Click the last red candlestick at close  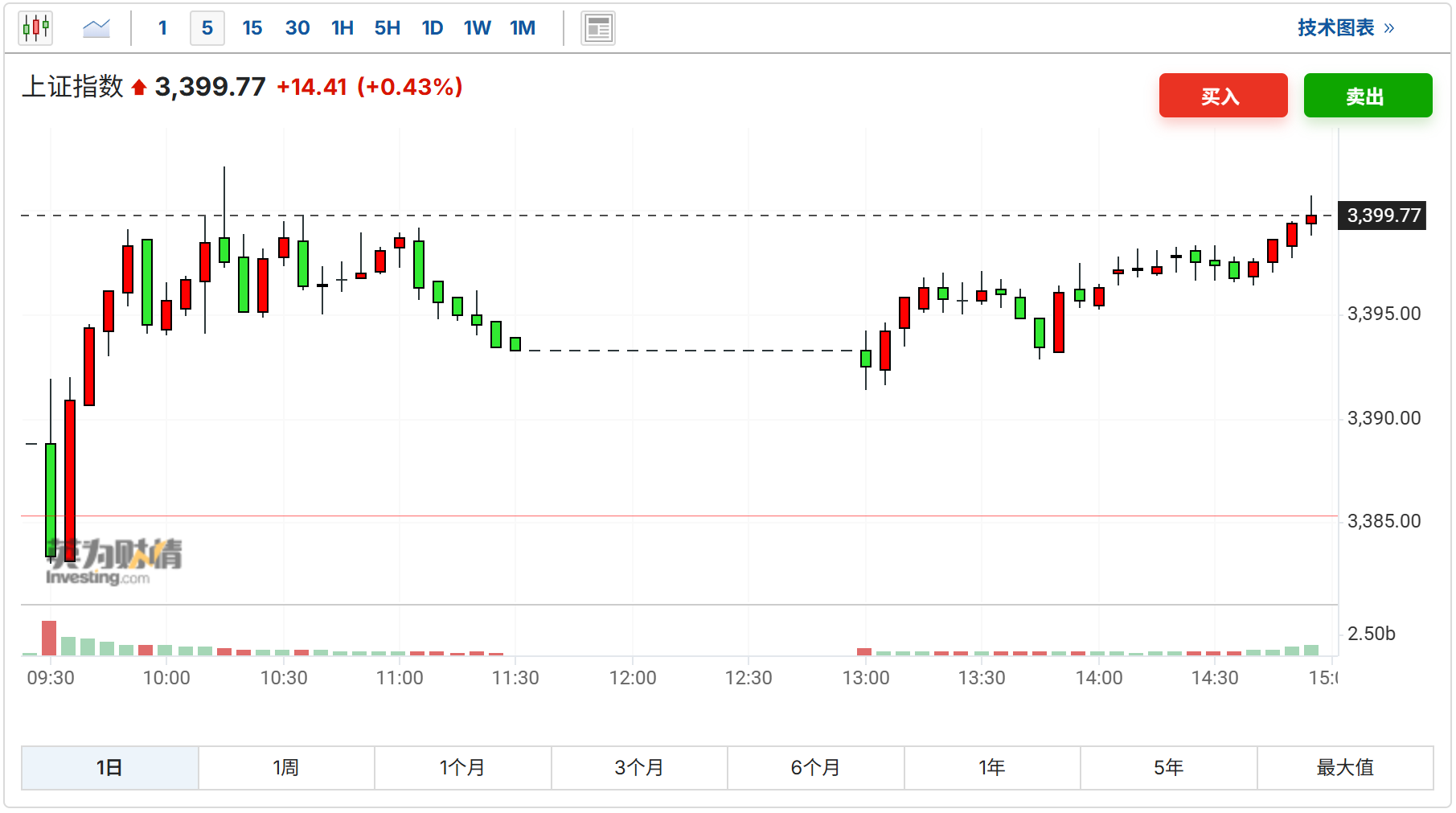tap(1311, 219)
